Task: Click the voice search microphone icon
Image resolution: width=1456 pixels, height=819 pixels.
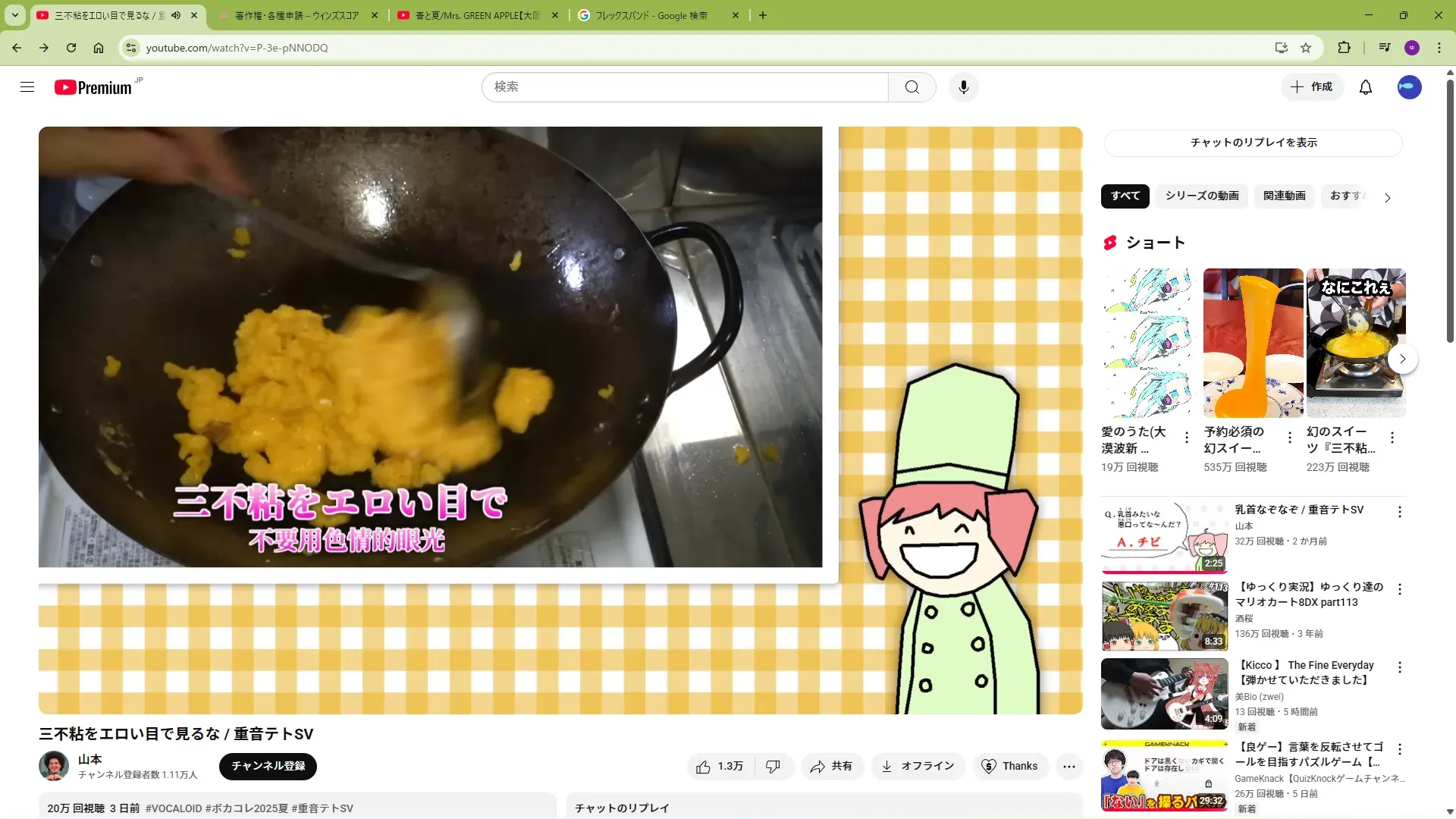Action: [x=963, y=87]
